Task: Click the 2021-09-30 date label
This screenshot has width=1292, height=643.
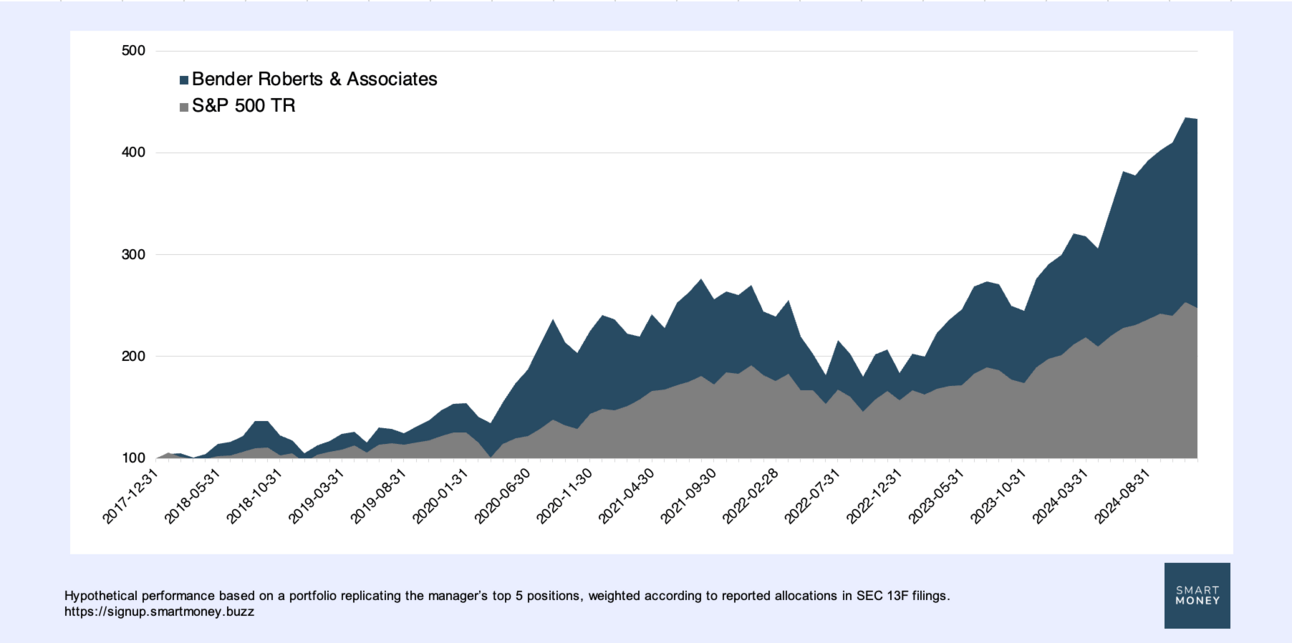Action: pos(688,495)
